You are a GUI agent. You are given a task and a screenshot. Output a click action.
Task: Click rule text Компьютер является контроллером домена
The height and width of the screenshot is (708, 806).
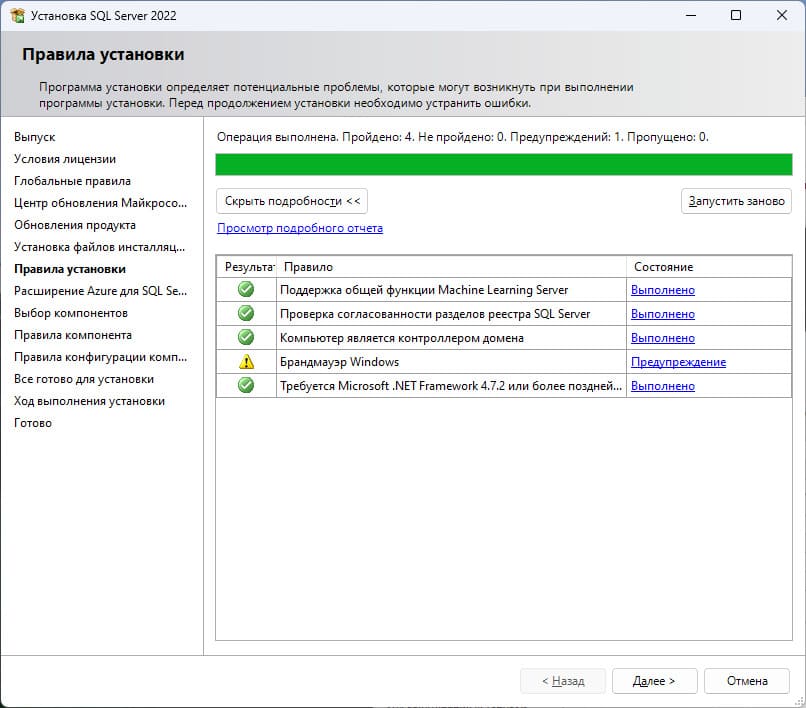(x=401, y=338)
